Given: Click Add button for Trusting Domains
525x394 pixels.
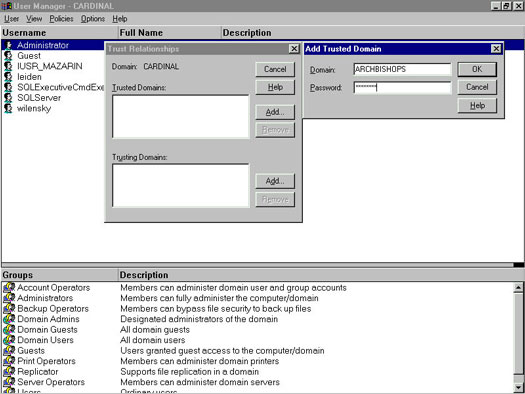Looking at the screenshot, I should [x=275, y=181].
